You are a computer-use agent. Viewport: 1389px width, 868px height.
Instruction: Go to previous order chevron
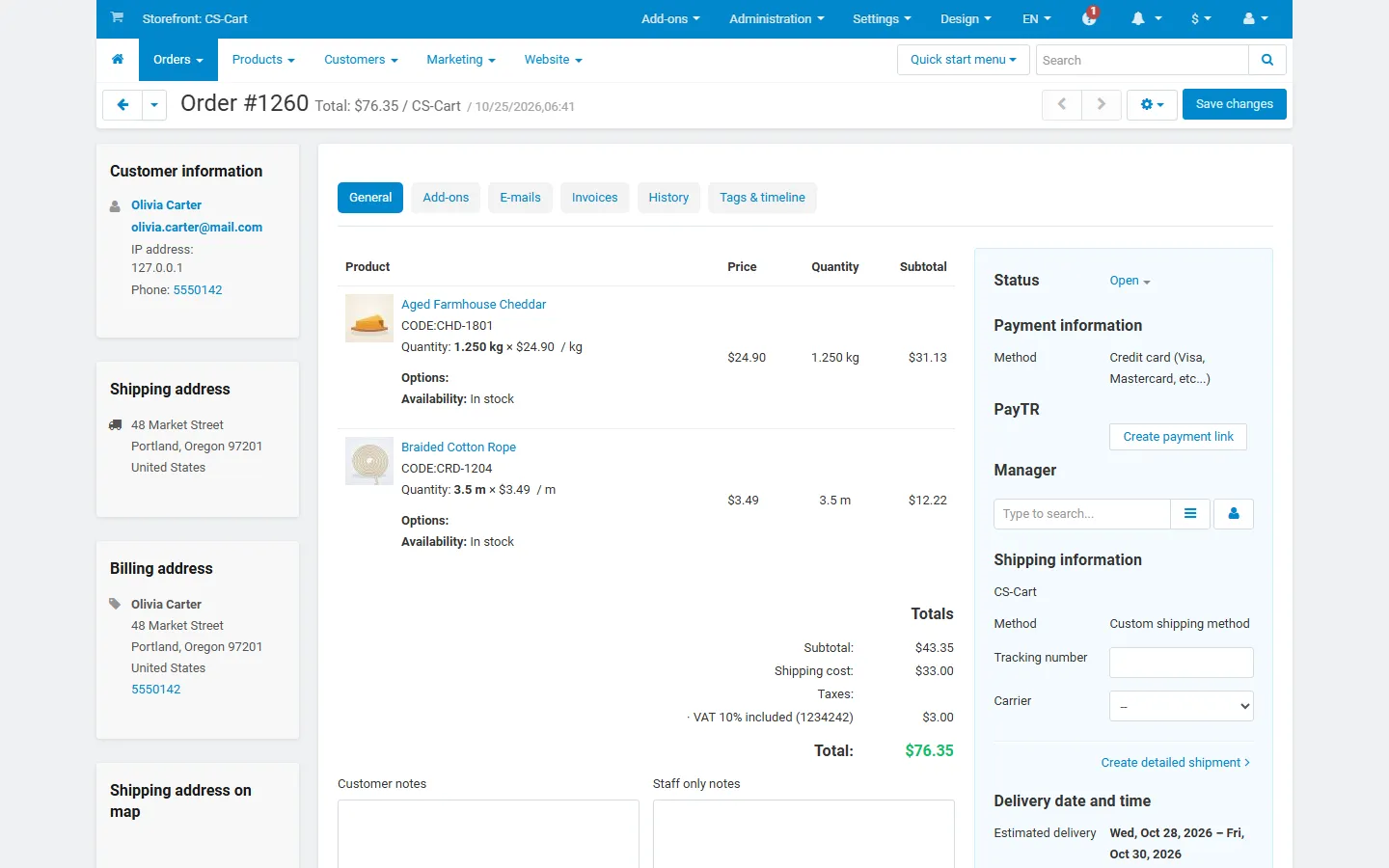[x=1062, y=104]
